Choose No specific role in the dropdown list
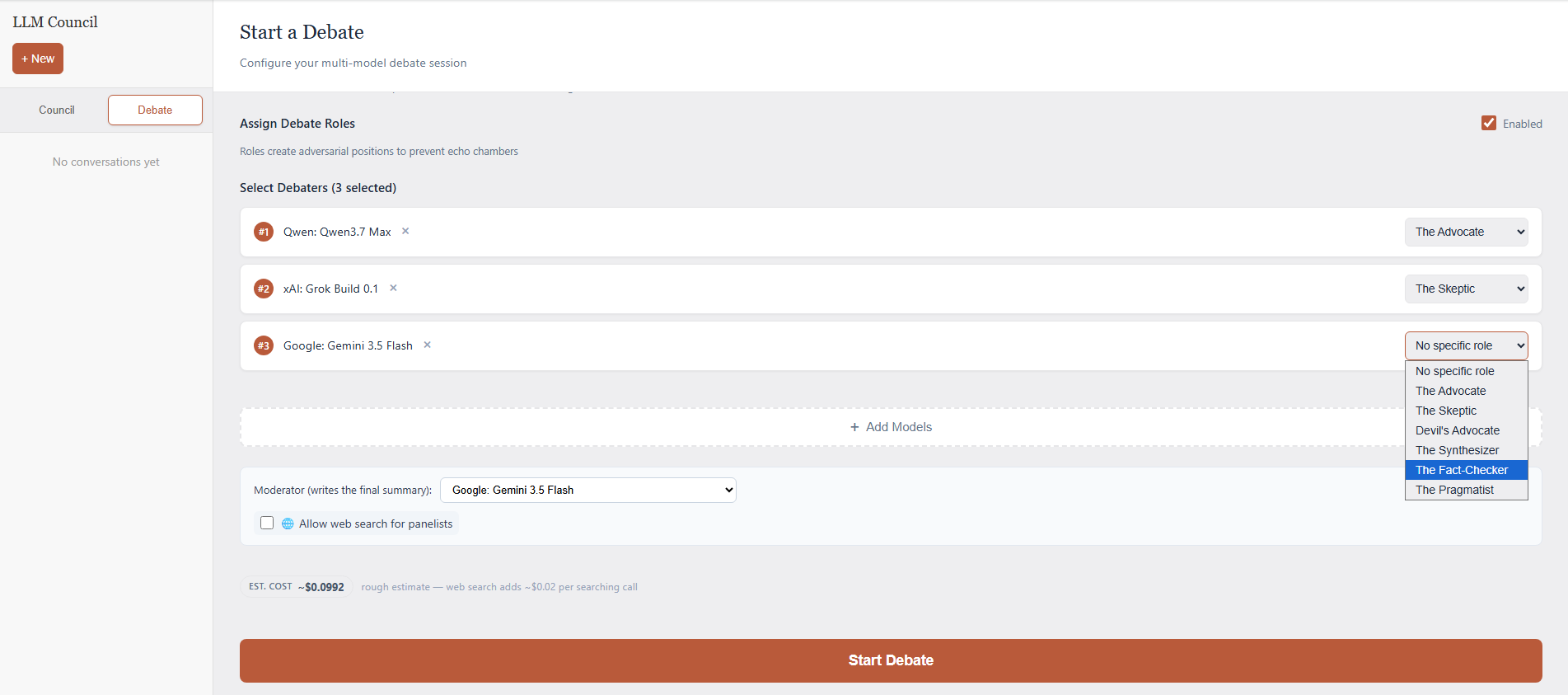Viewport: 1568px width, 695px height. 1467,371
